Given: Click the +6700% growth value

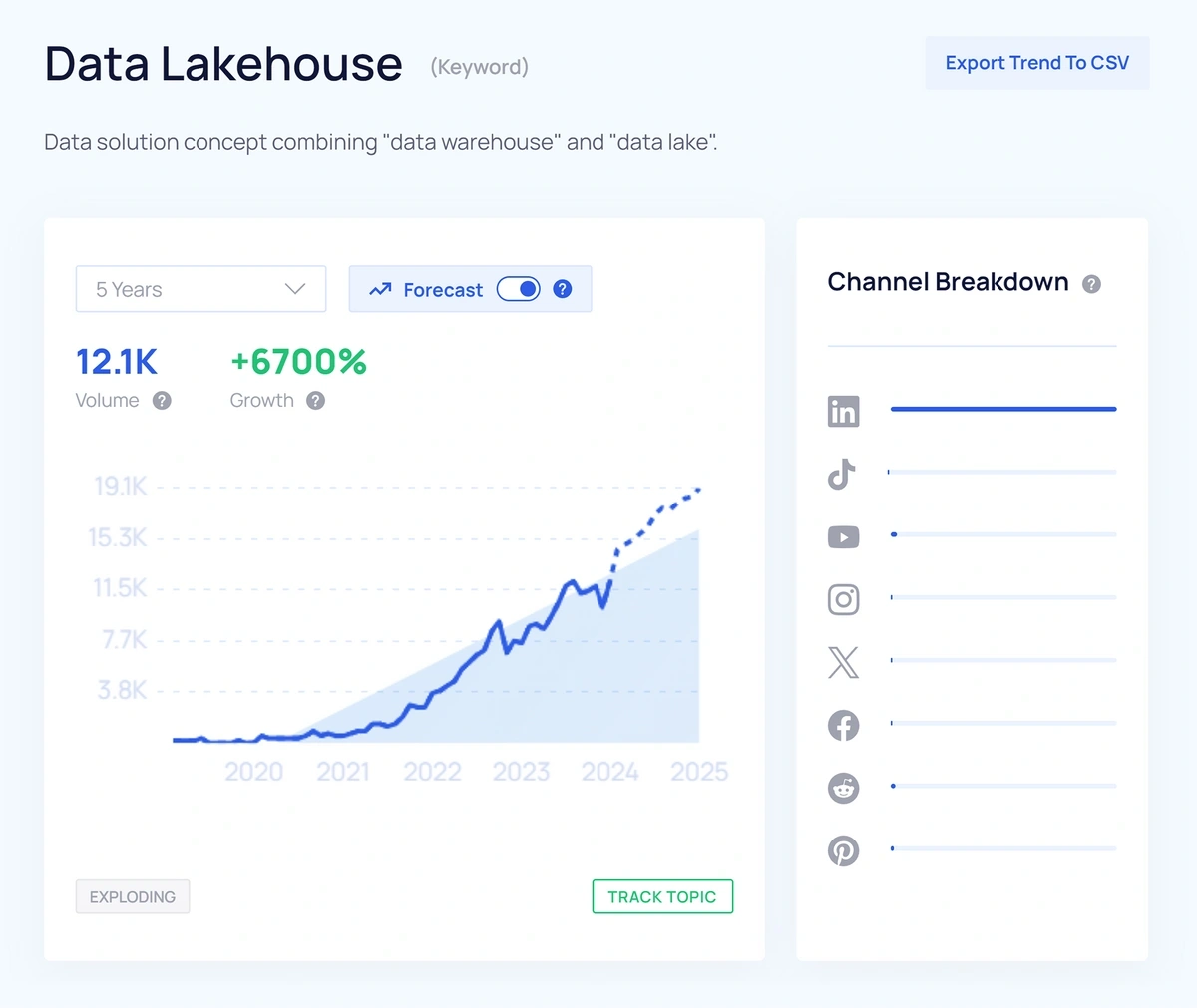Looking at the screenshot, I should coord(298,362).
